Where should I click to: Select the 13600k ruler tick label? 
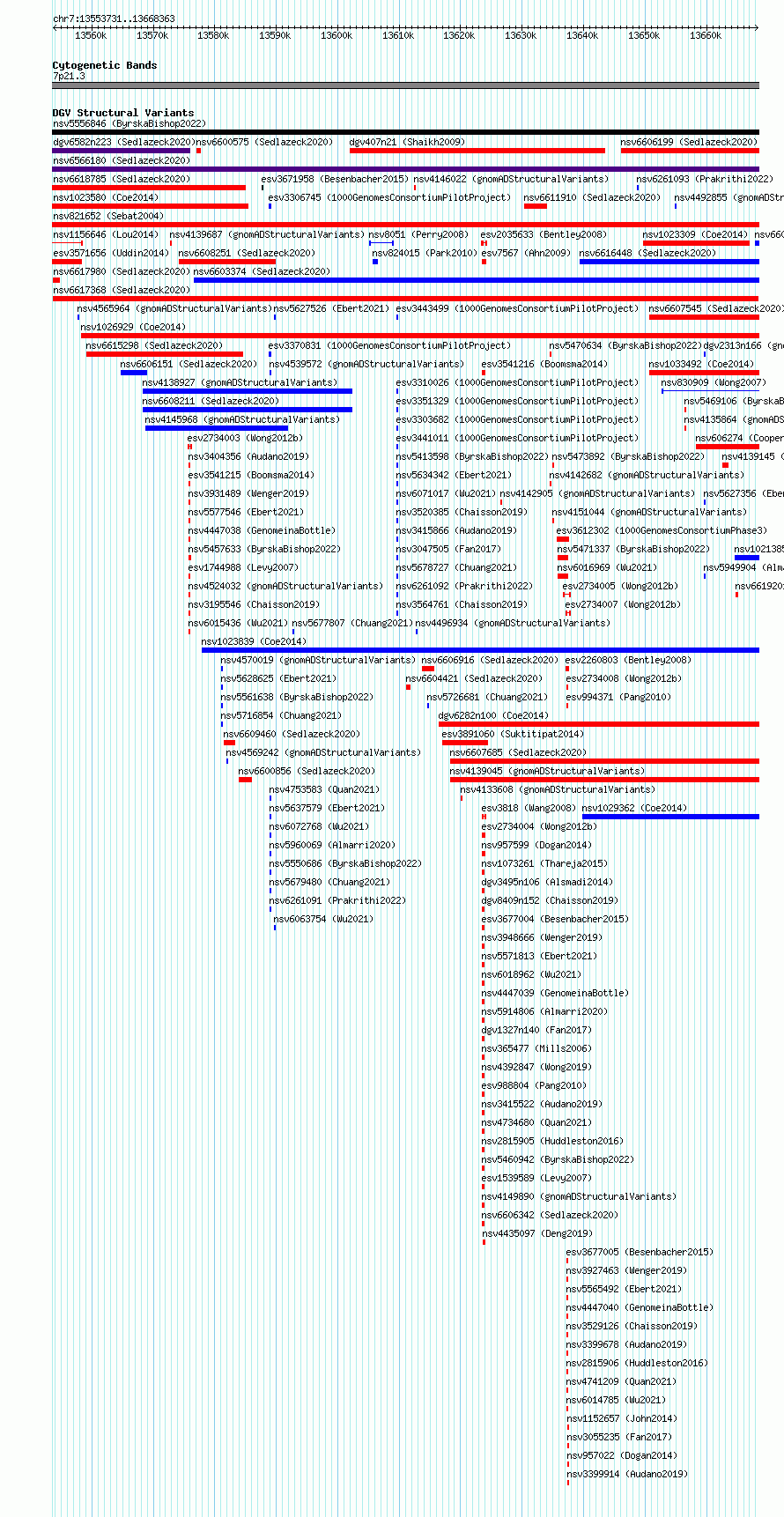336,35
